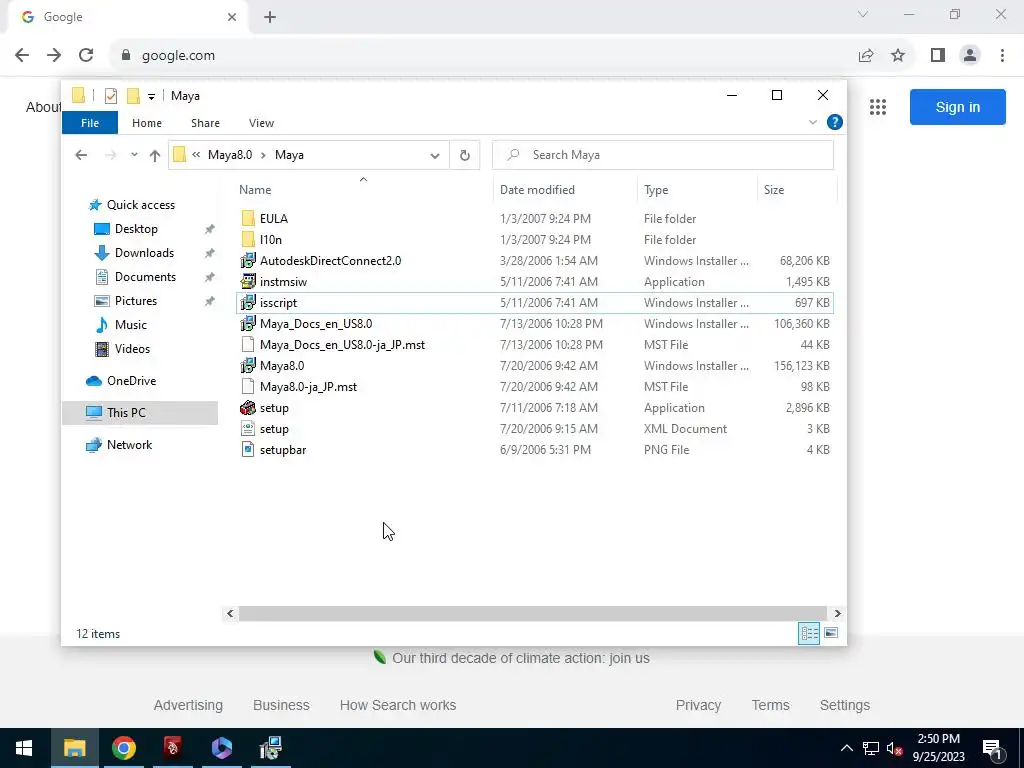The height and width of the screenshot is (768, 1024).
Task: Open the Home ribbon tab
Action: [146, 123]
